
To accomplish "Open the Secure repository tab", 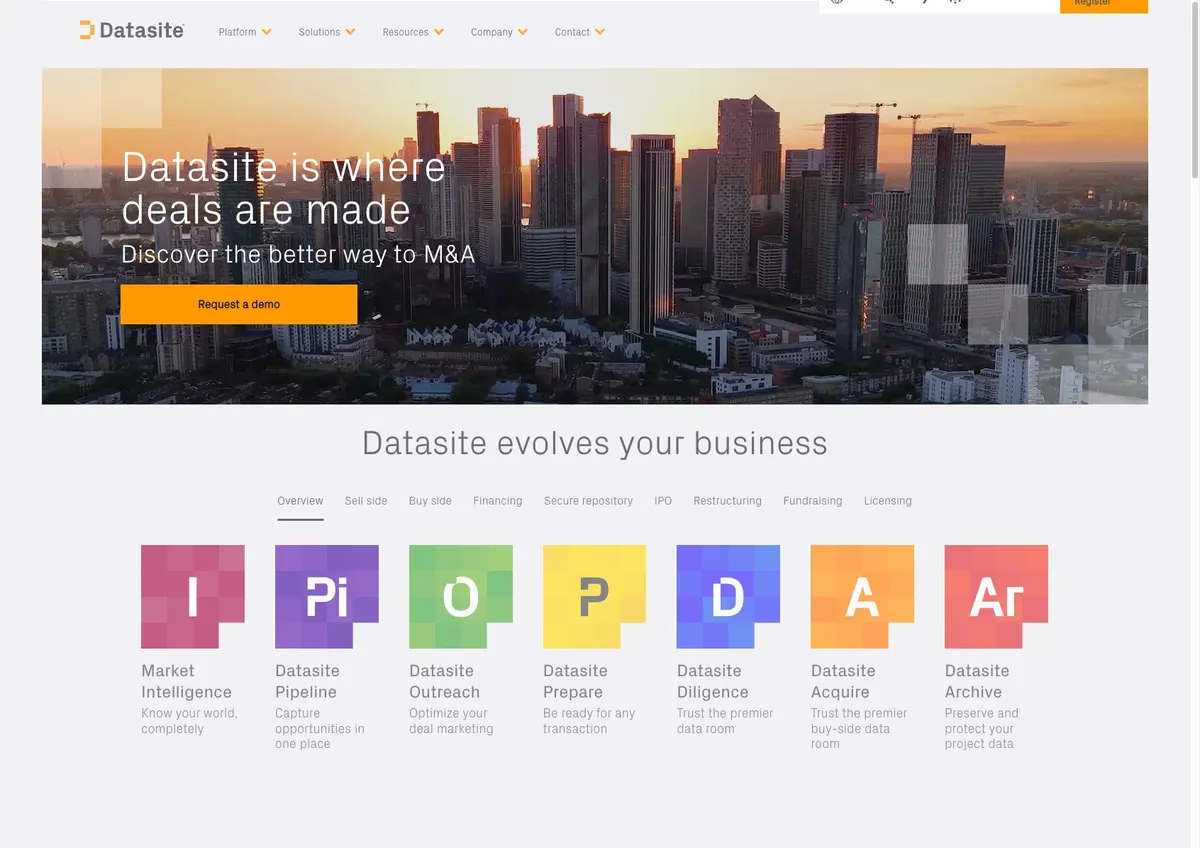I will (x=588, y=501).
